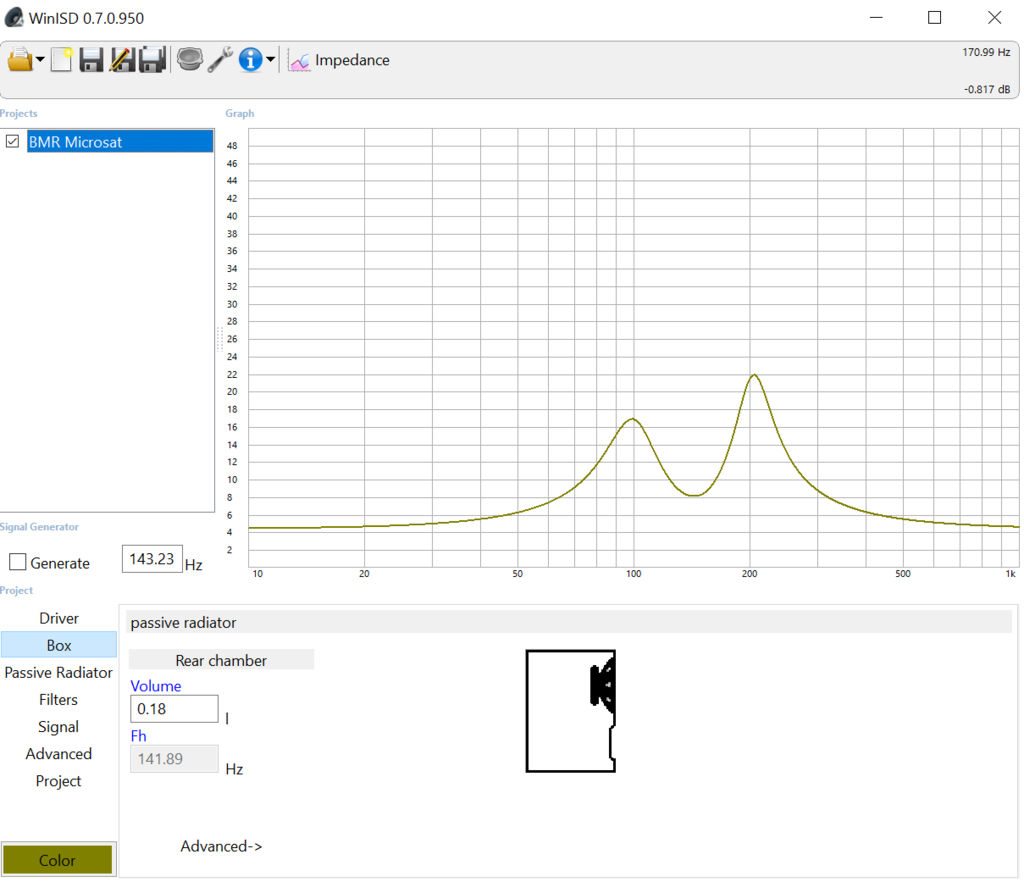Click the -0.817 dB cursor readout
This screenshot has height=882, width=1024.
tap(987, 89)
